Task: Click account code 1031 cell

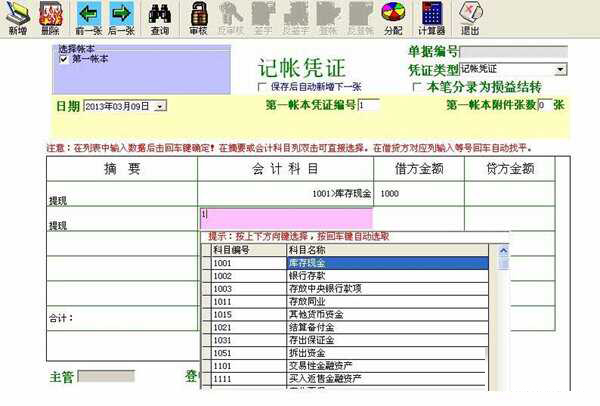Action: click(249, 340)
